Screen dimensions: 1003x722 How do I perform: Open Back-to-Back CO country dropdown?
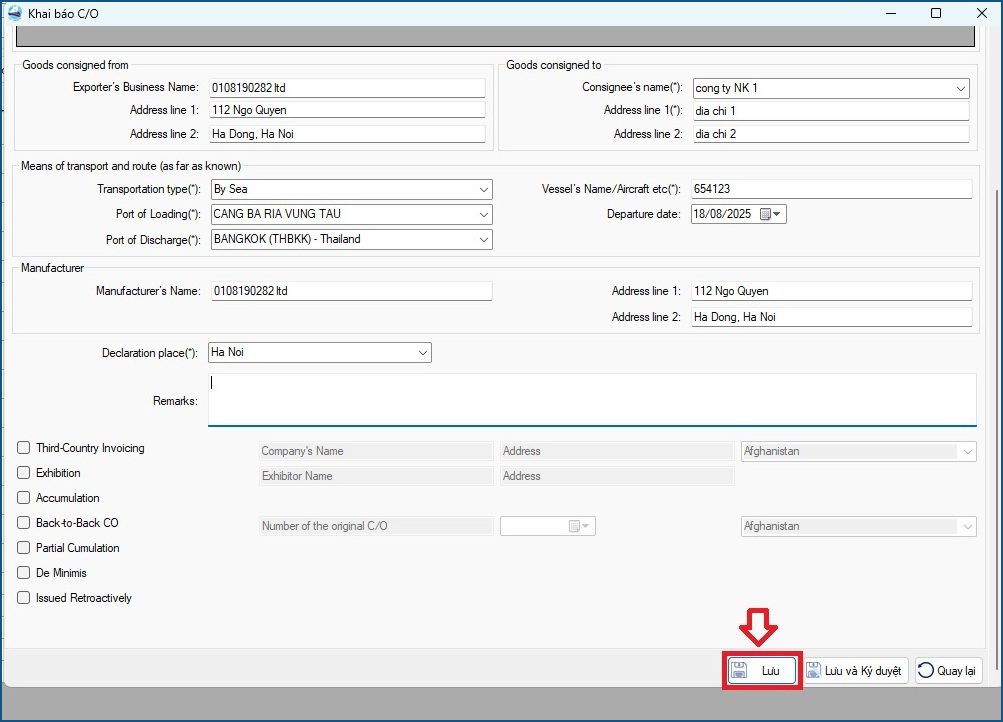click(x=968, y=526)
